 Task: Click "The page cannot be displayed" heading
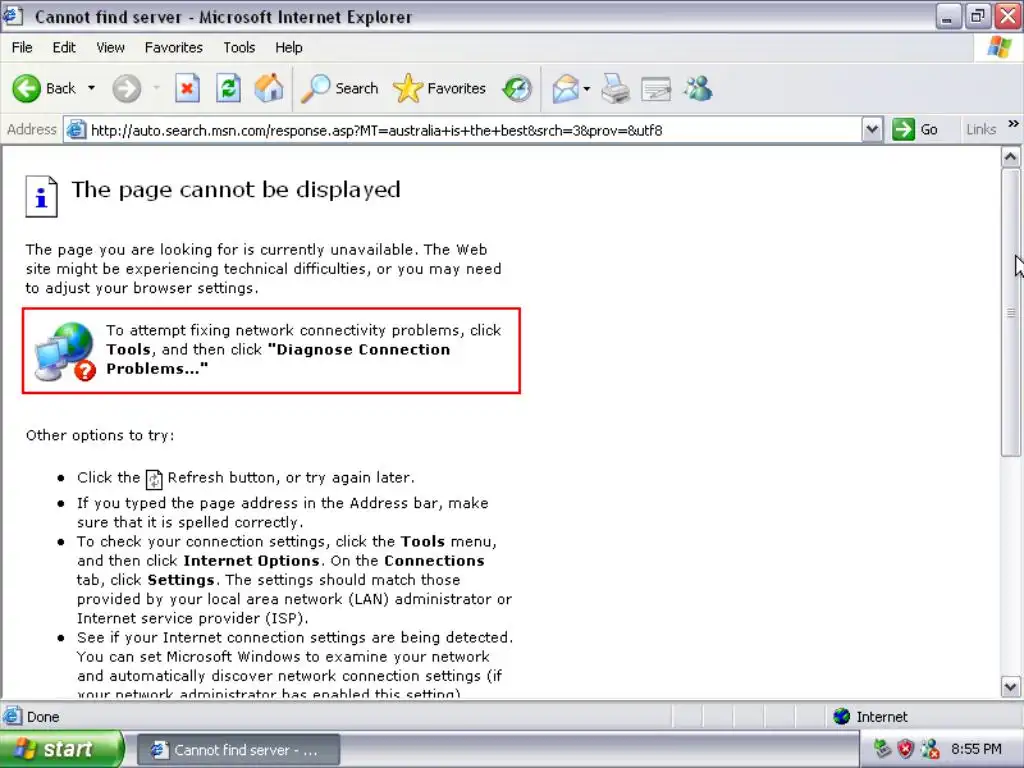pyautogui.click(x=236, y=189)
